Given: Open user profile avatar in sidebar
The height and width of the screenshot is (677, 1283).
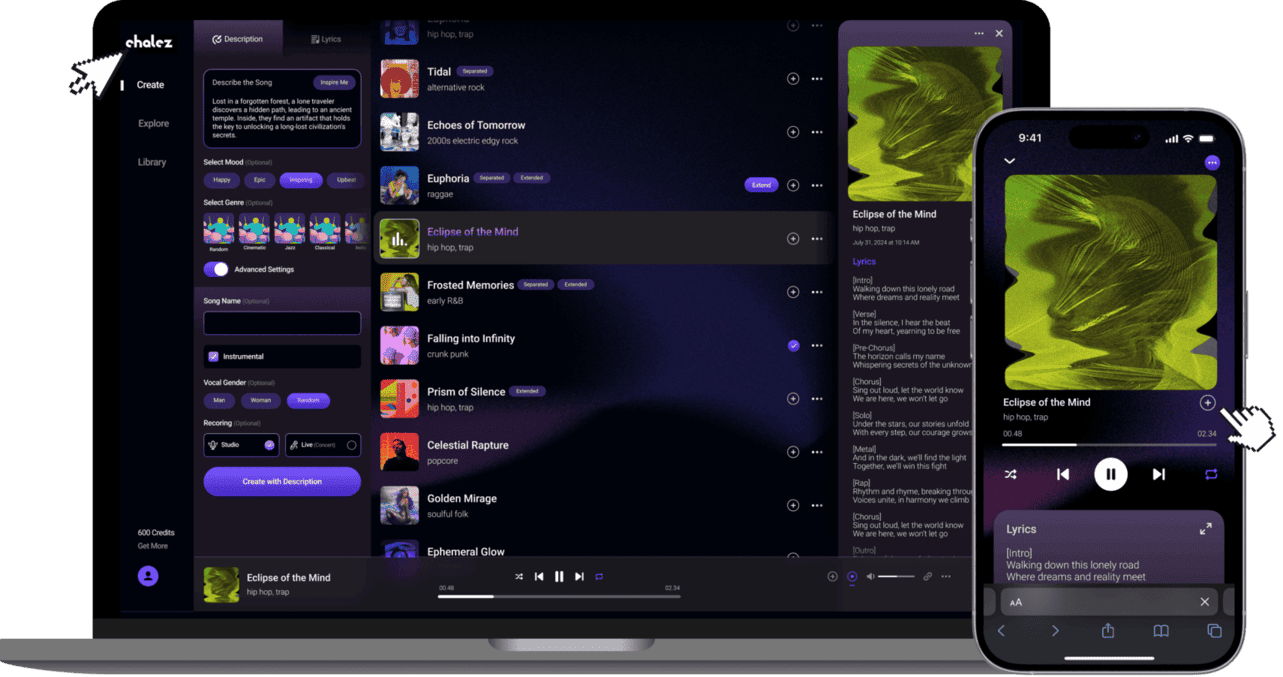Looking at the screenshot, I should tap(148, 576).
